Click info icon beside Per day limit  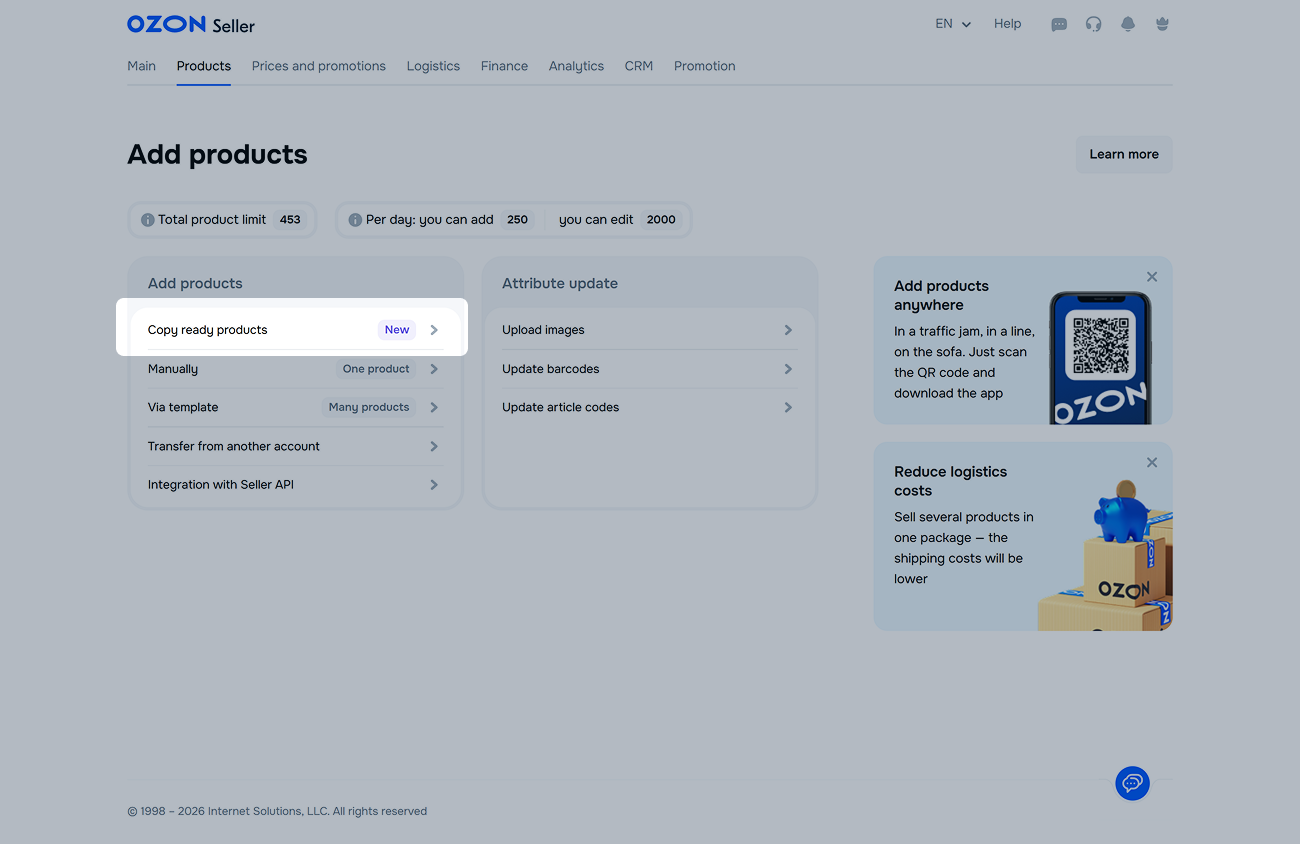(x=355, y=220)
